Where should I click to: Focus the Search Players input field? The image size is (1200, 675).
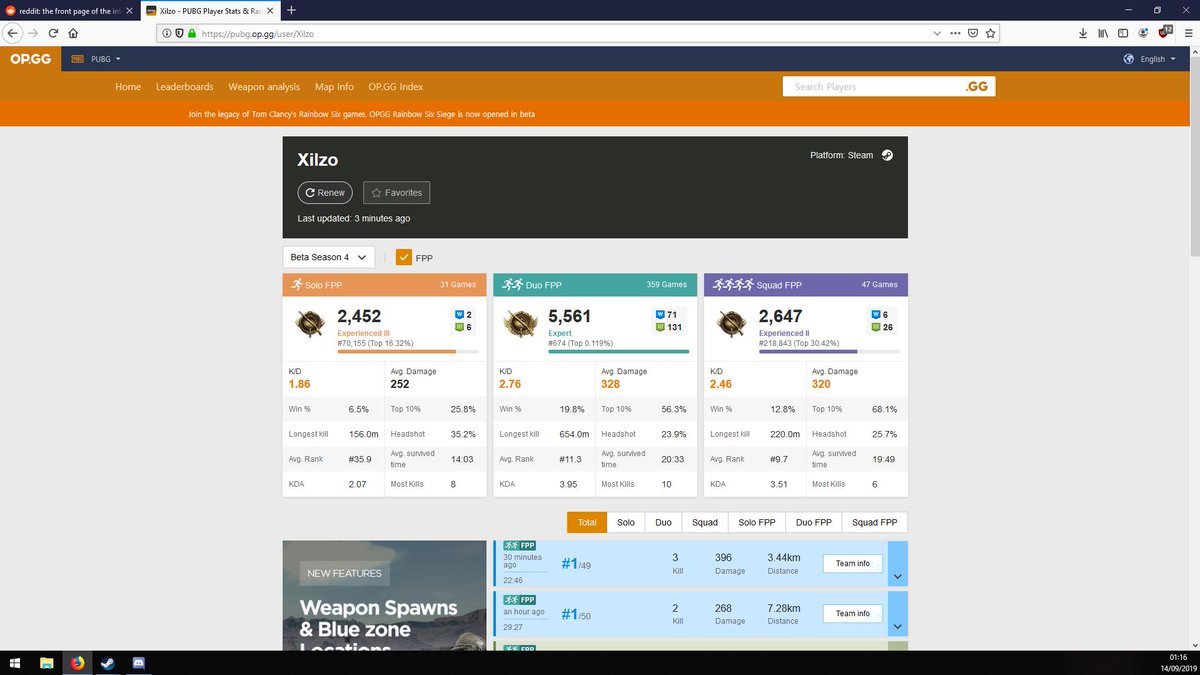[x=872, y=86]
